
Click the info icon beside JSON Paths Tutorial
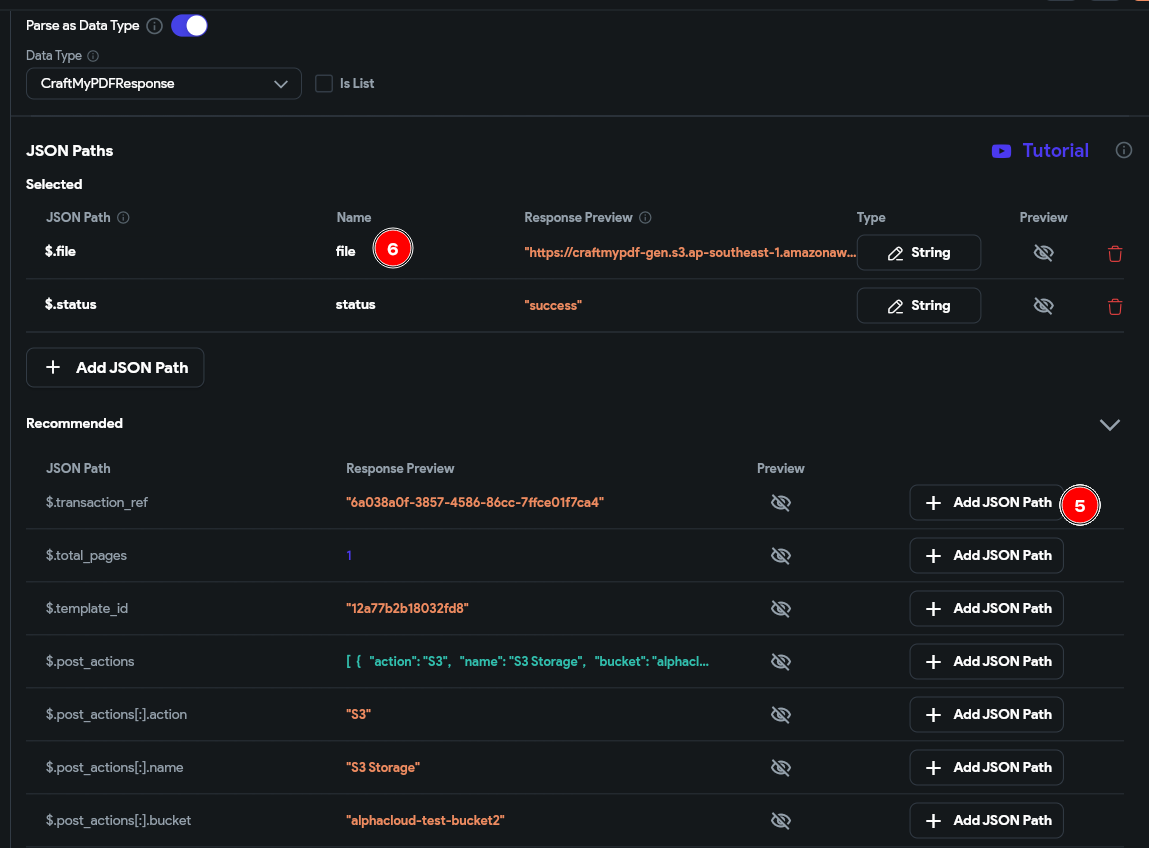tap(1124, 151)
